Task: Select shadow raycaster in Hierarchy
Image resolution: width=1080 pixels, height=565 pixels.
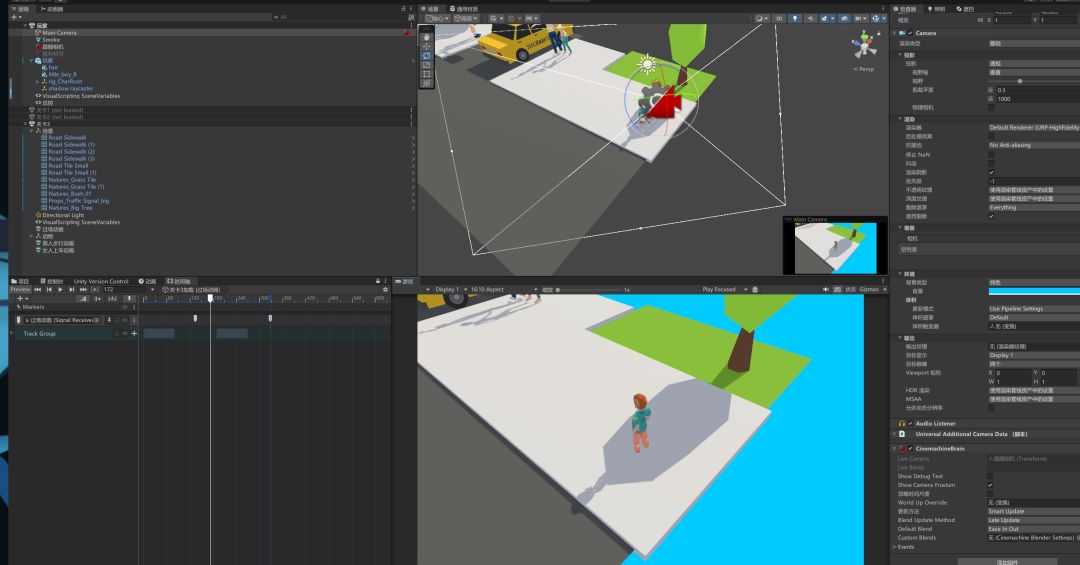Action: pos(70,88)
